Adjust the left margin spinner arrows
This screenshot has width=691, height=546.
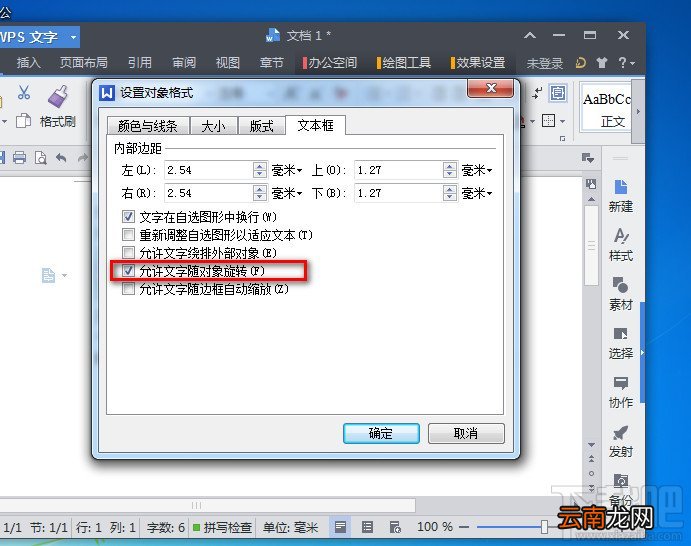(260, 170)
